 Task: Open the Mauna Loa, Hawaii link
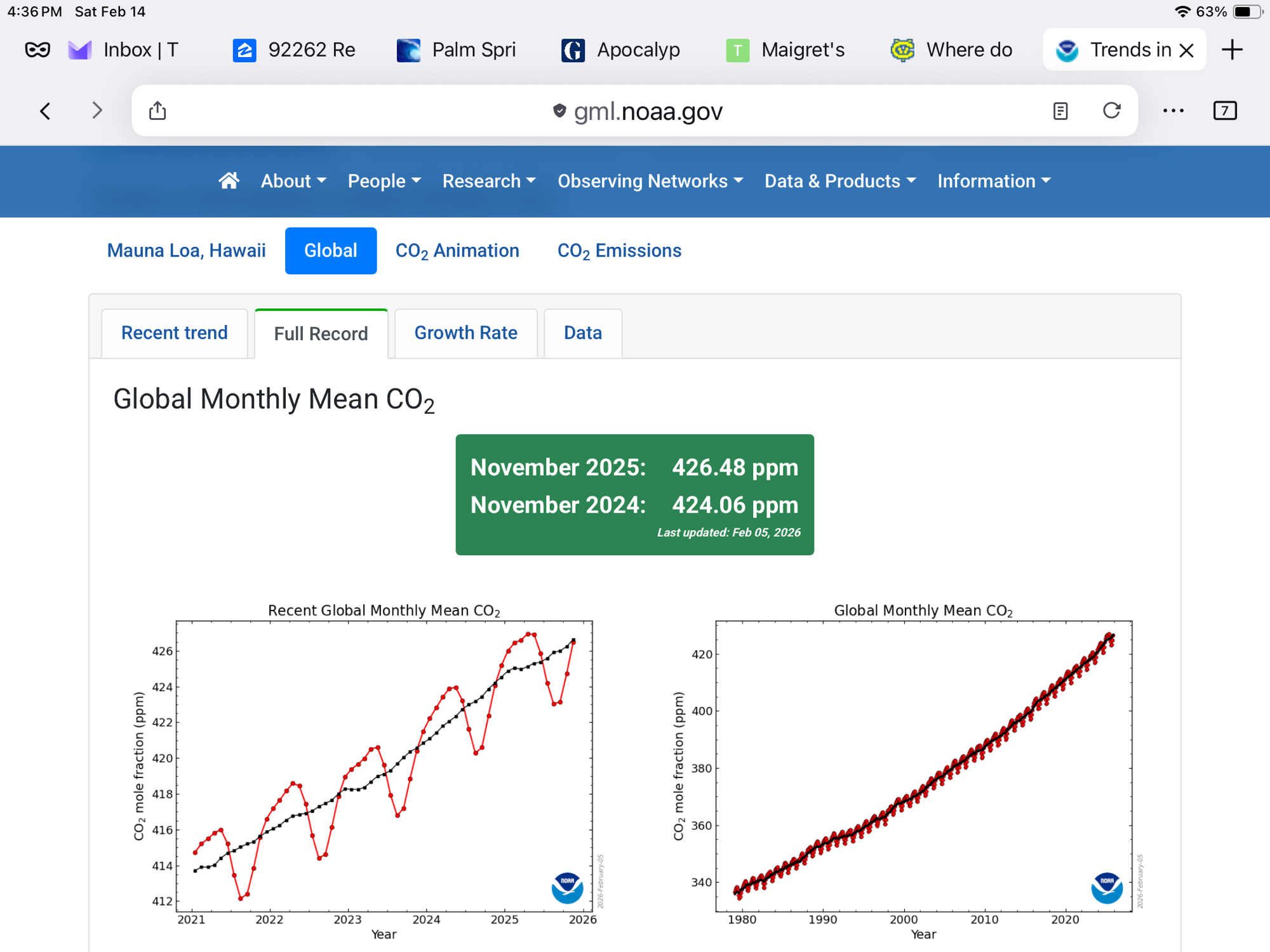(186, 251)
